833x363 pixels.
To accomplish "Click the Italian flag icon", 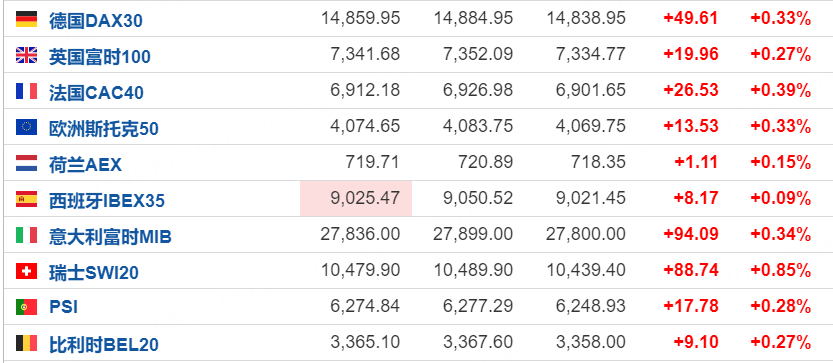I will [26, 235].
